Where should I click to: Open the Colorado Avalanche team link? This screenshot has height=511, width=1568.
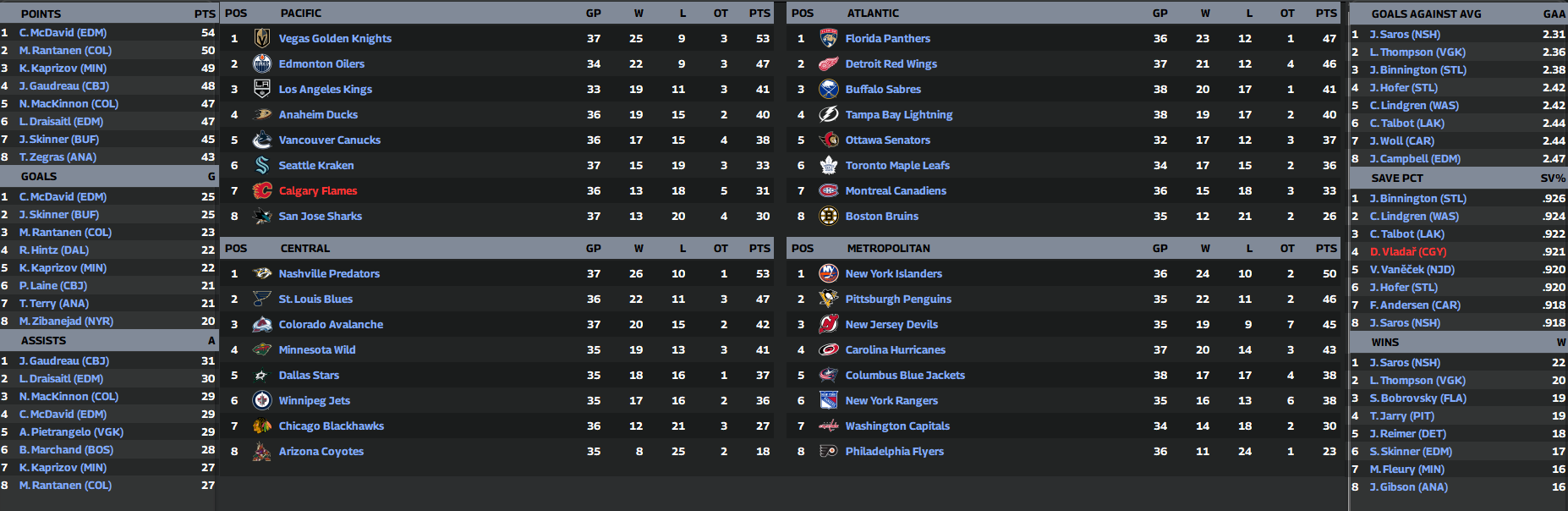pyautogui.click(x=331, y=324)
